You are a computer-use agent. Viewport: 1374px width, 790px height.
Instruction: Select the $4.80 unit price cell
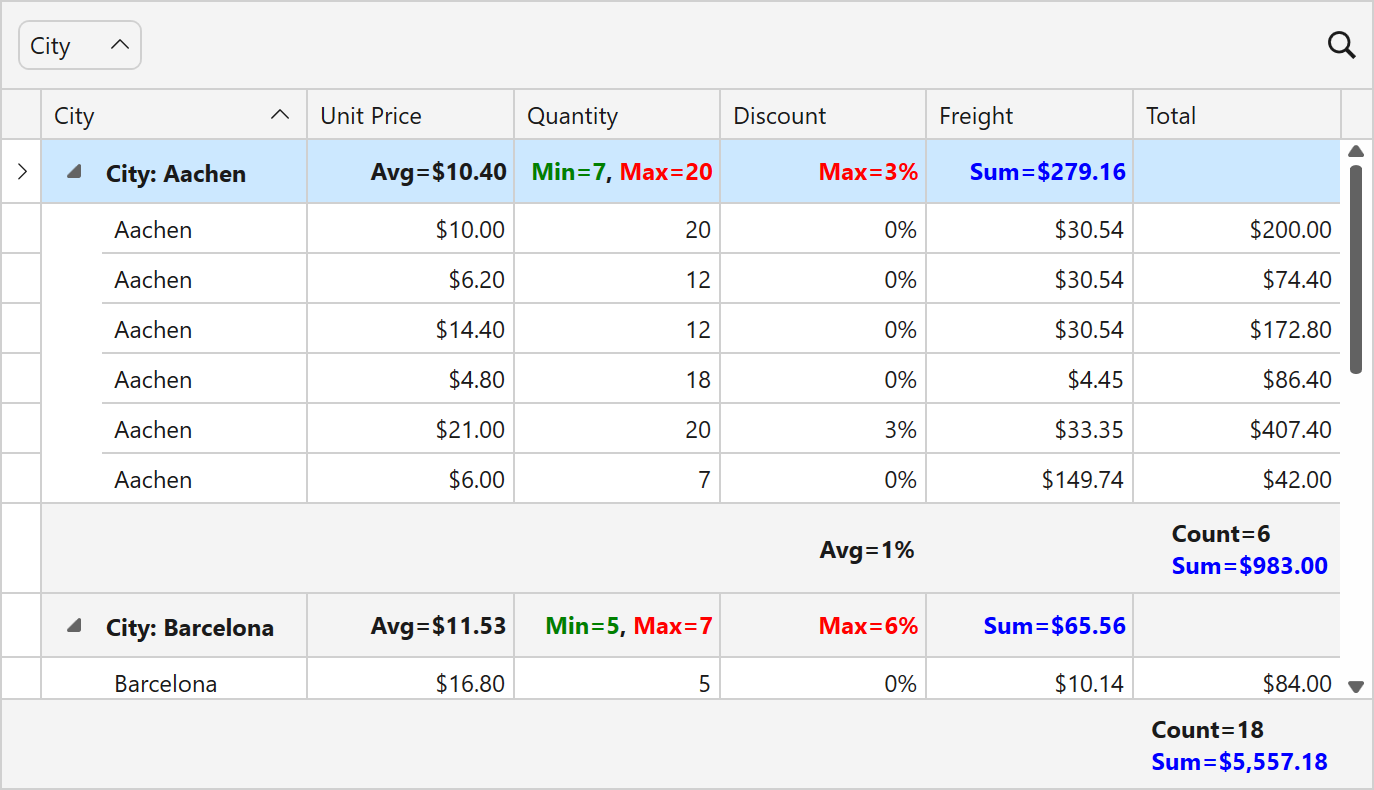410,379
